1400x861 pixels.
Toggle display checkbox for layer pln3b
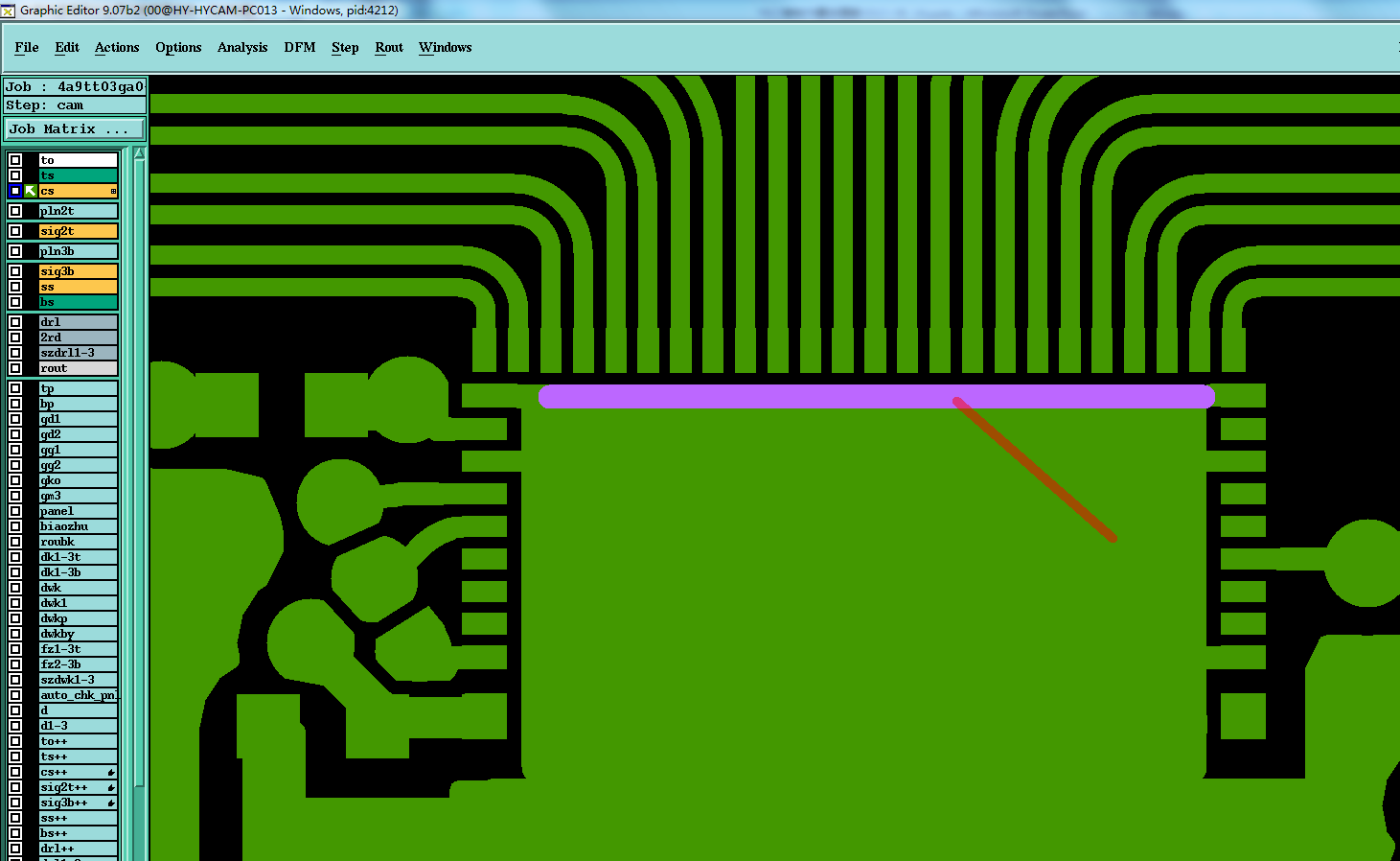coord(15,251)
